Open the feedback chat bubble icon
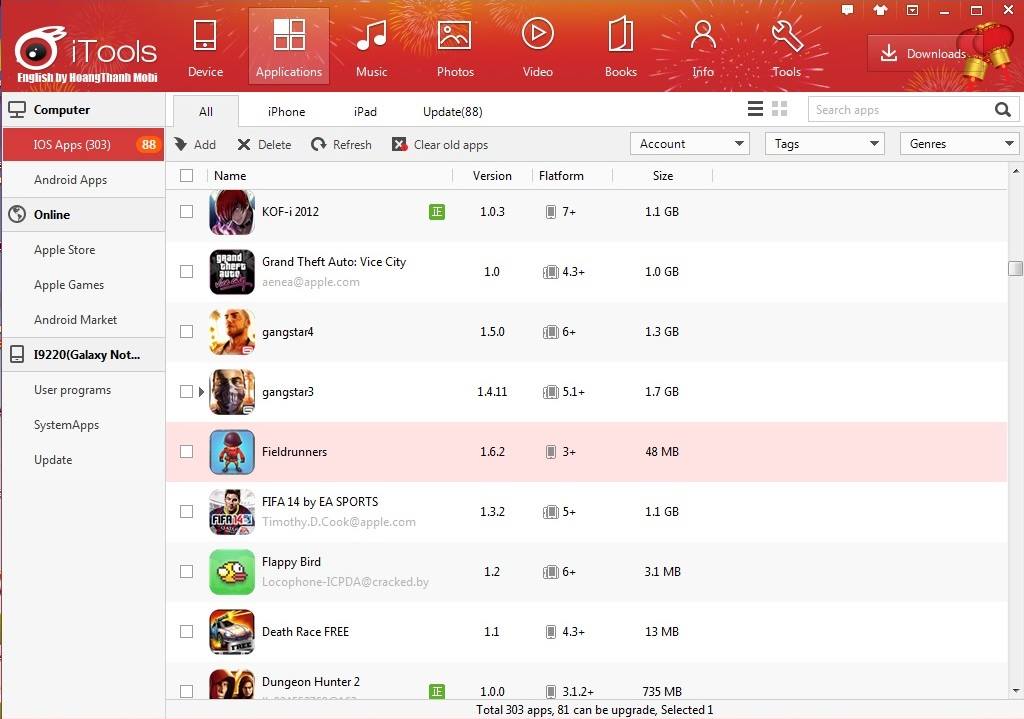The width and height of the screenshot is (1024, 719). coord(848,10)
